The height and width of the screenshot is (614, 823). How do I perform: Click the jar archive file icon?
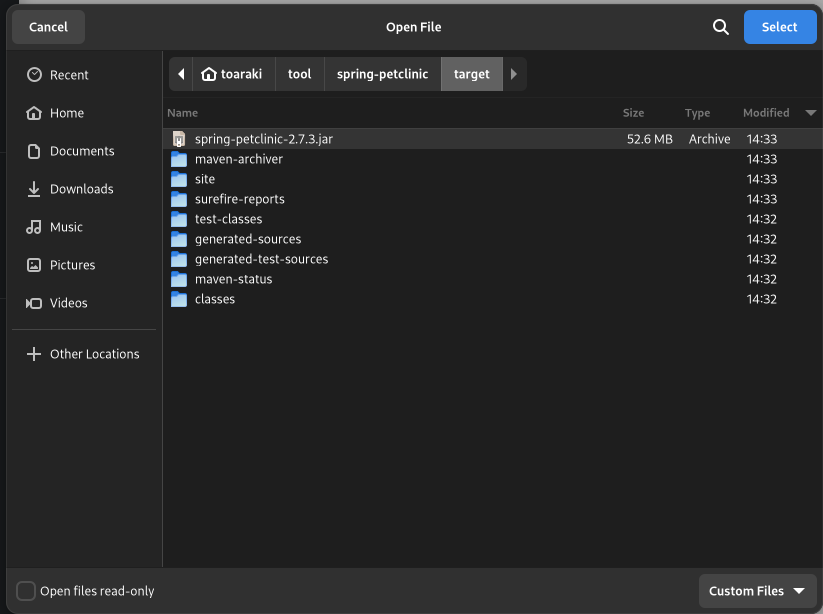pyautogui.click(x=179, y=139)
